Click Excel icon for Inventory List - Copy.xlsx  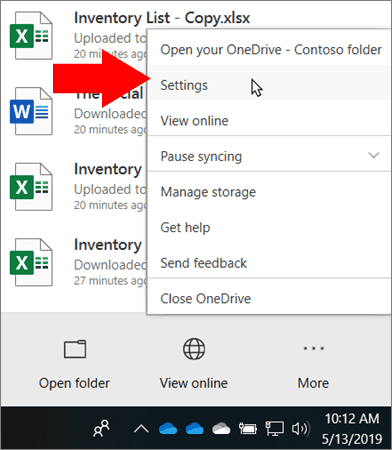coord(31,35)
